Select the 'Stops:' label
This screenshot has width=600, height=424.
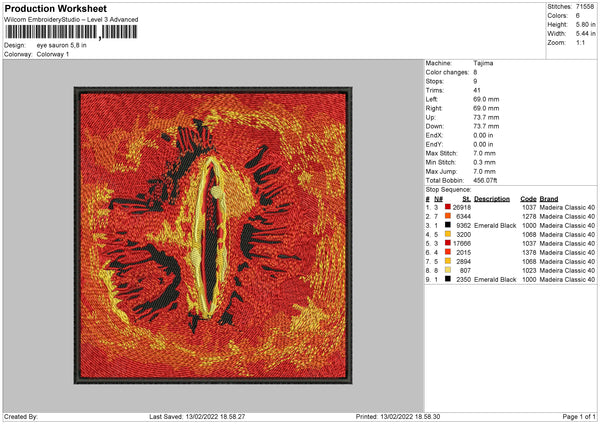pyautogui.click(x=435, y=81)
